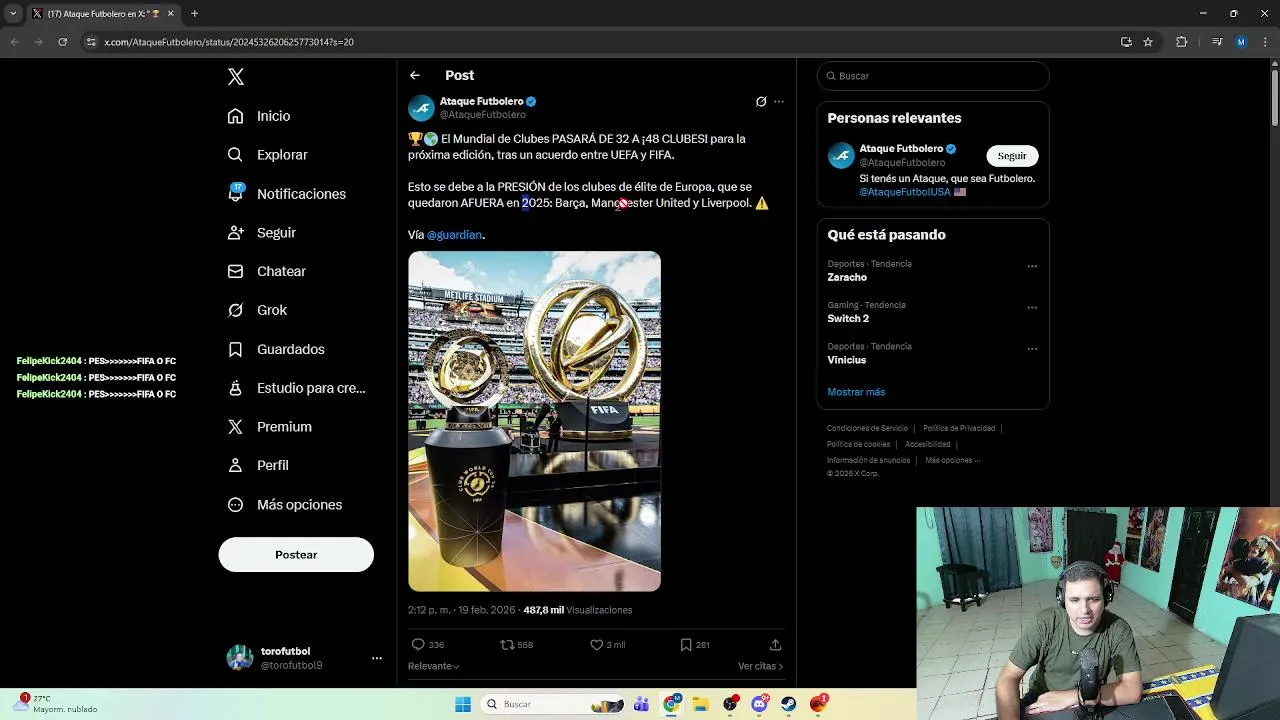Expand the Relevante sort dropdown

click(x=434, y=666)
